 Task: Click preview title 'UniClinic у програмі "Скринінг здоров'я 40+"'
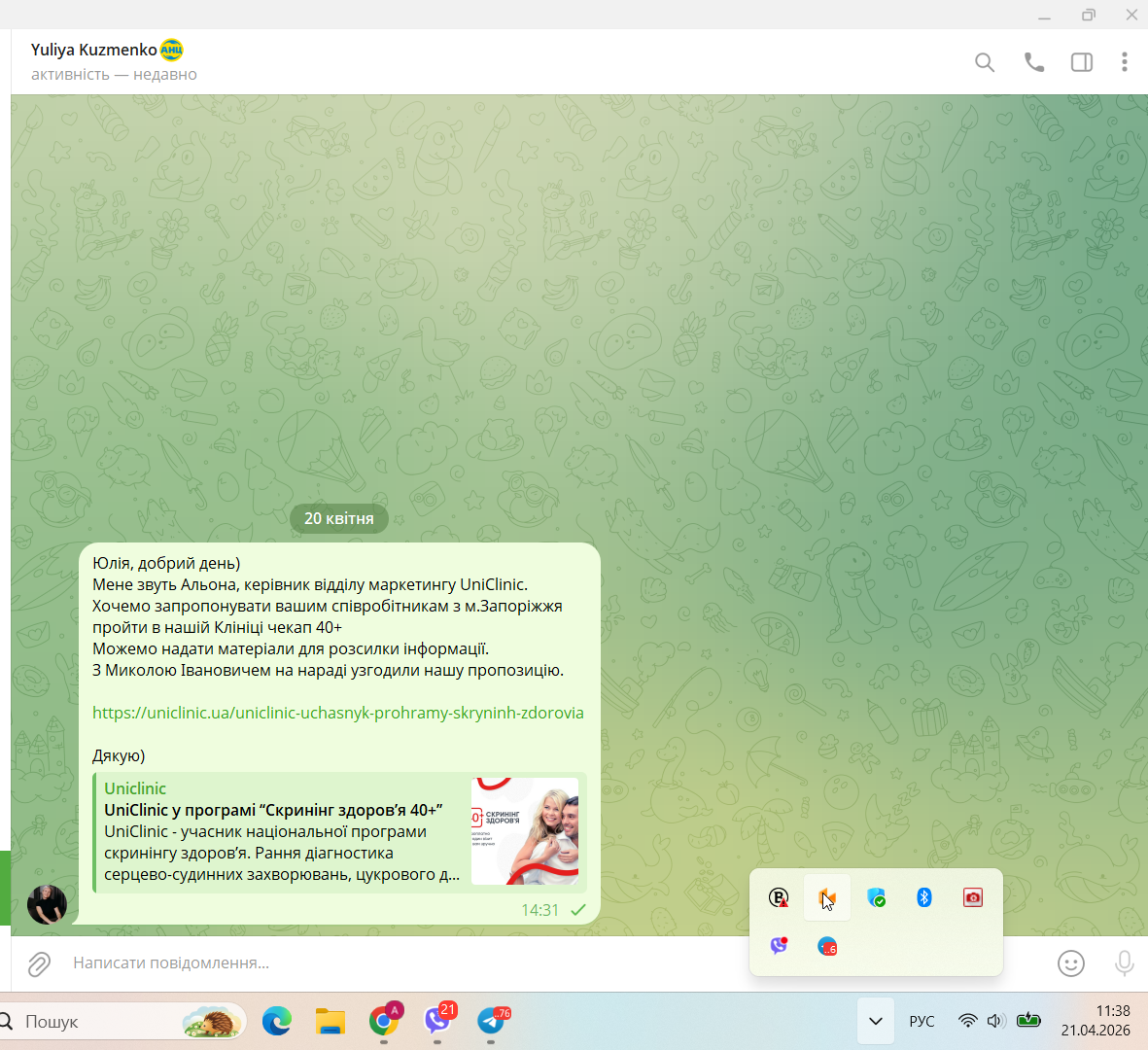[x=273, y=810]
